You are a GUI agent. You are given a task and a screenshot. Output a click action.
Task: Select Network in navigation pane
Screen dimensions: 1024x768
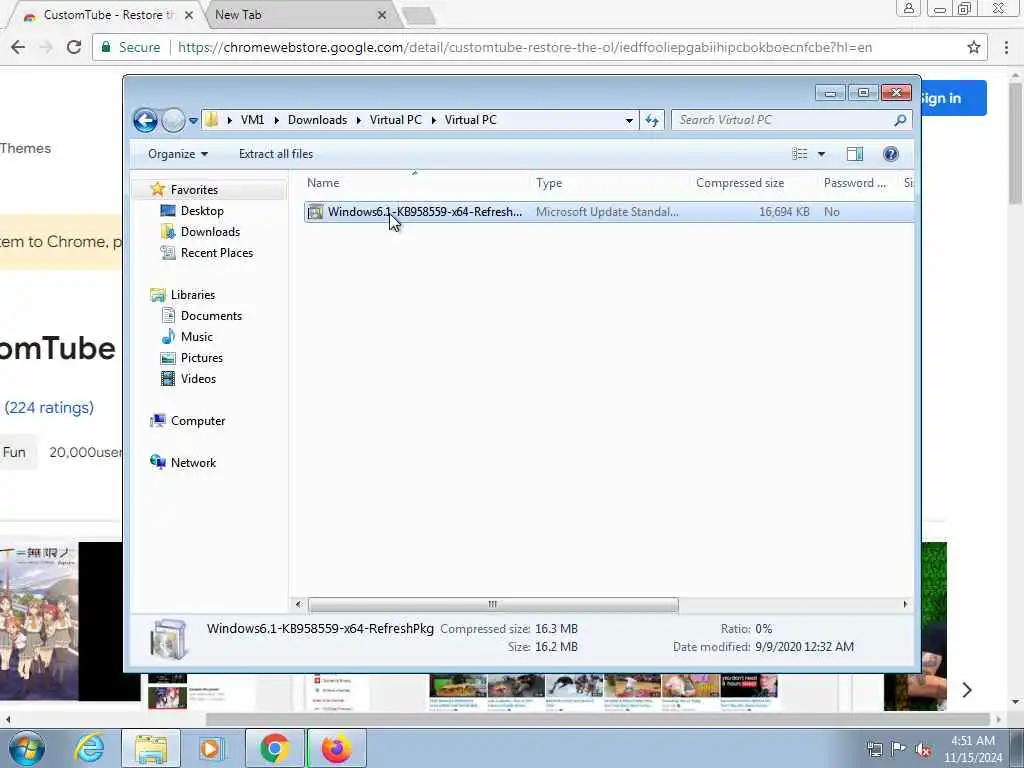[x=193, y=463]
